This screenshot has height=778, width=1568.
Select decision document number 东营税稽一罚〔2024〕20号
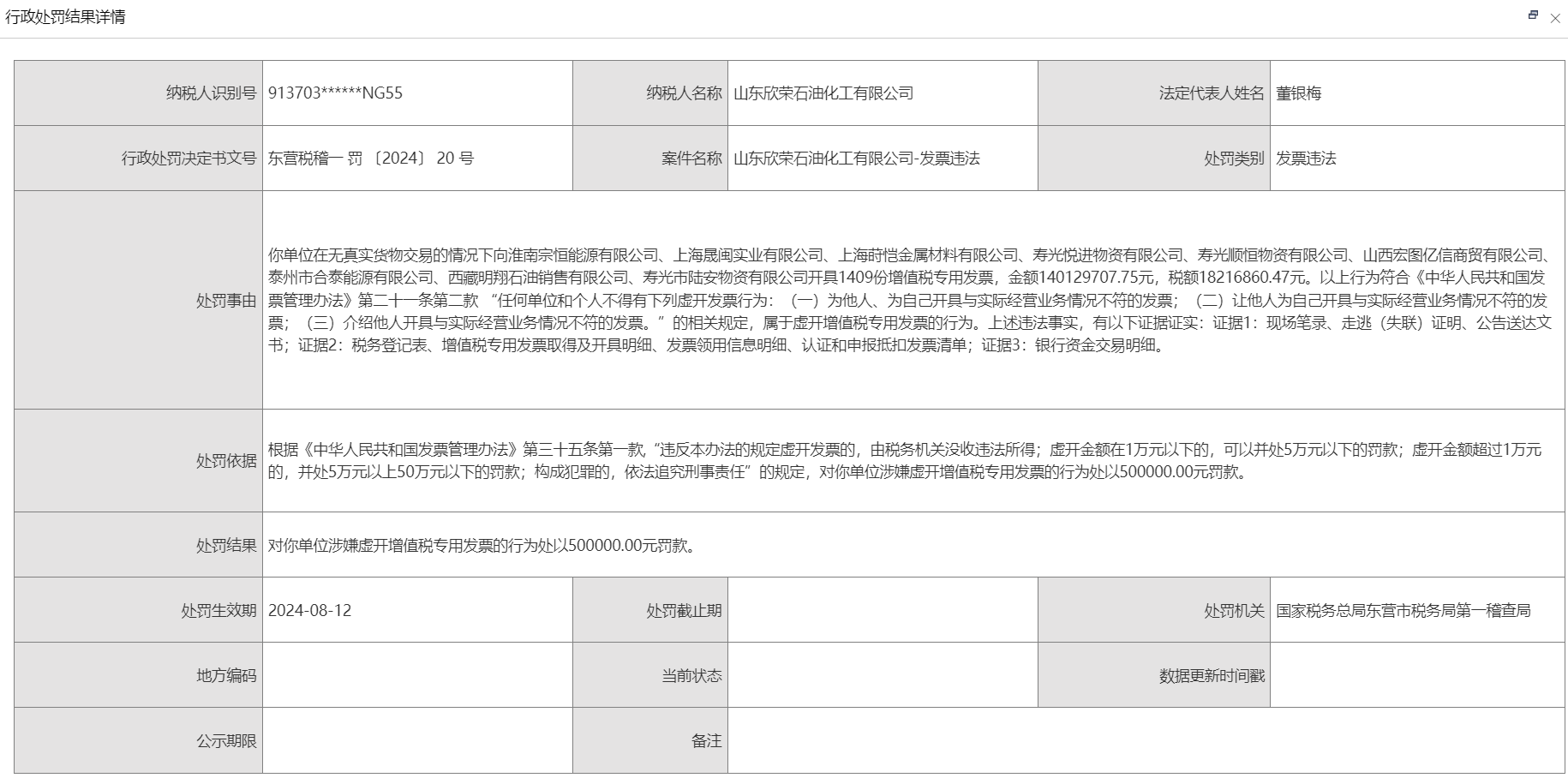(x=370, y=159)
